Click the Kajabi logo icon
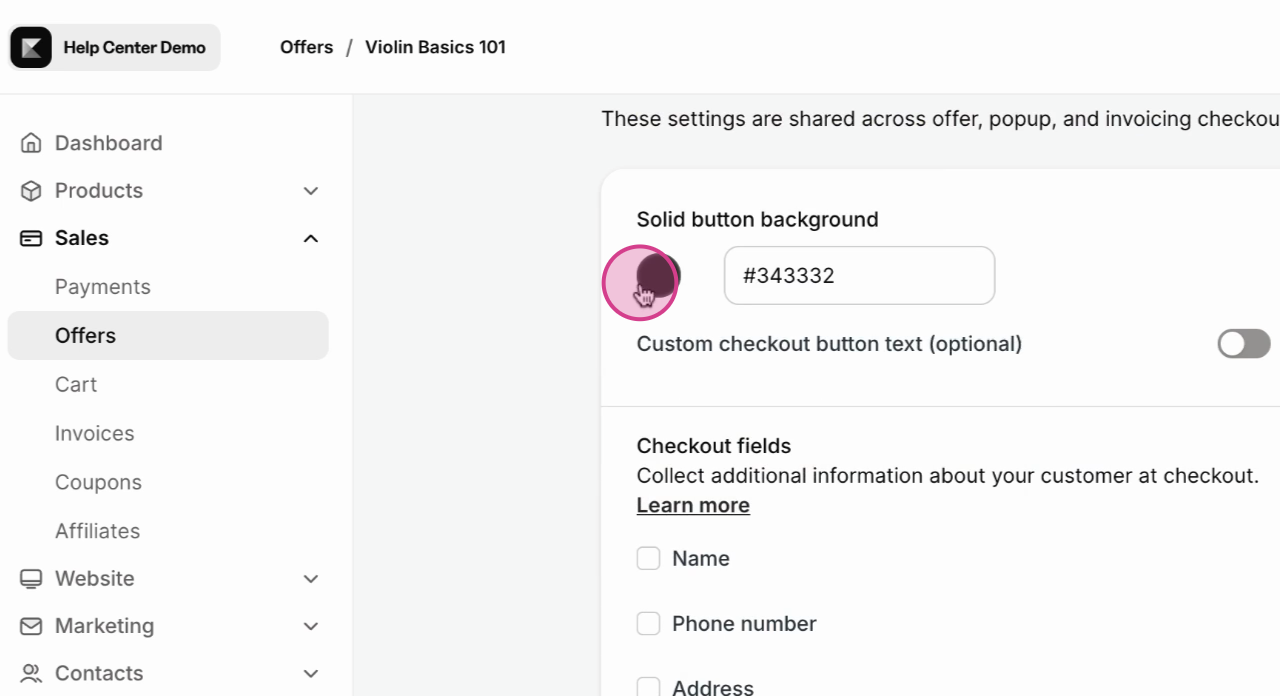The height and width of the screenshot is (696, 1280). click(x=31, y=48)
